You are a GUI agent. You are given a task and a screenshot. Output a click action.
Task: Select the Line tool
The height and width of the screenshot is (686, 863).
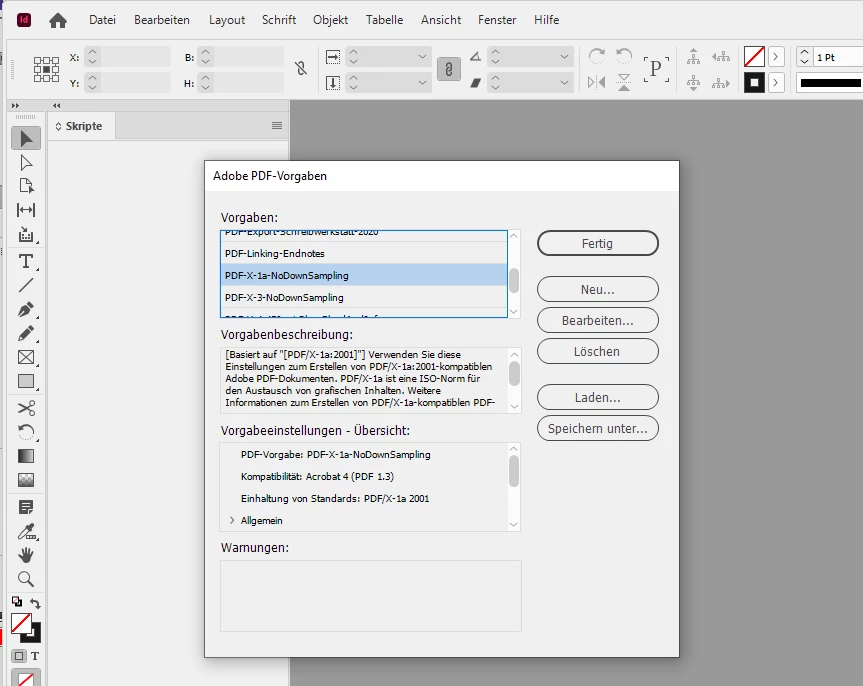click(x=26, y=285)
